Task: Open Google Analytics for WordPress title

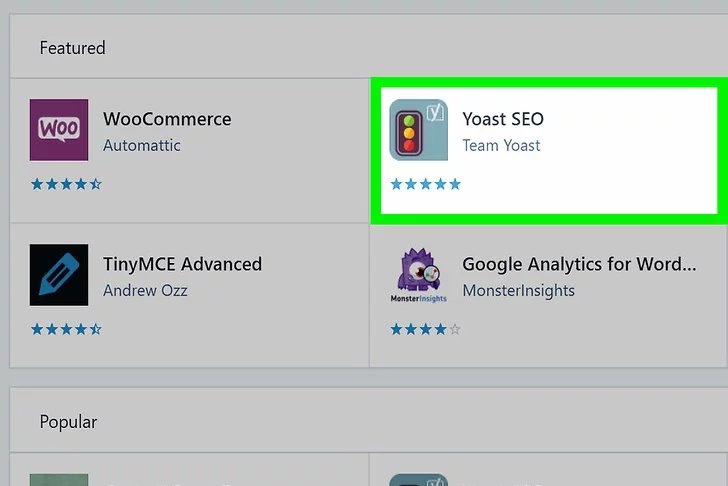Action: (x=579, y=264)
